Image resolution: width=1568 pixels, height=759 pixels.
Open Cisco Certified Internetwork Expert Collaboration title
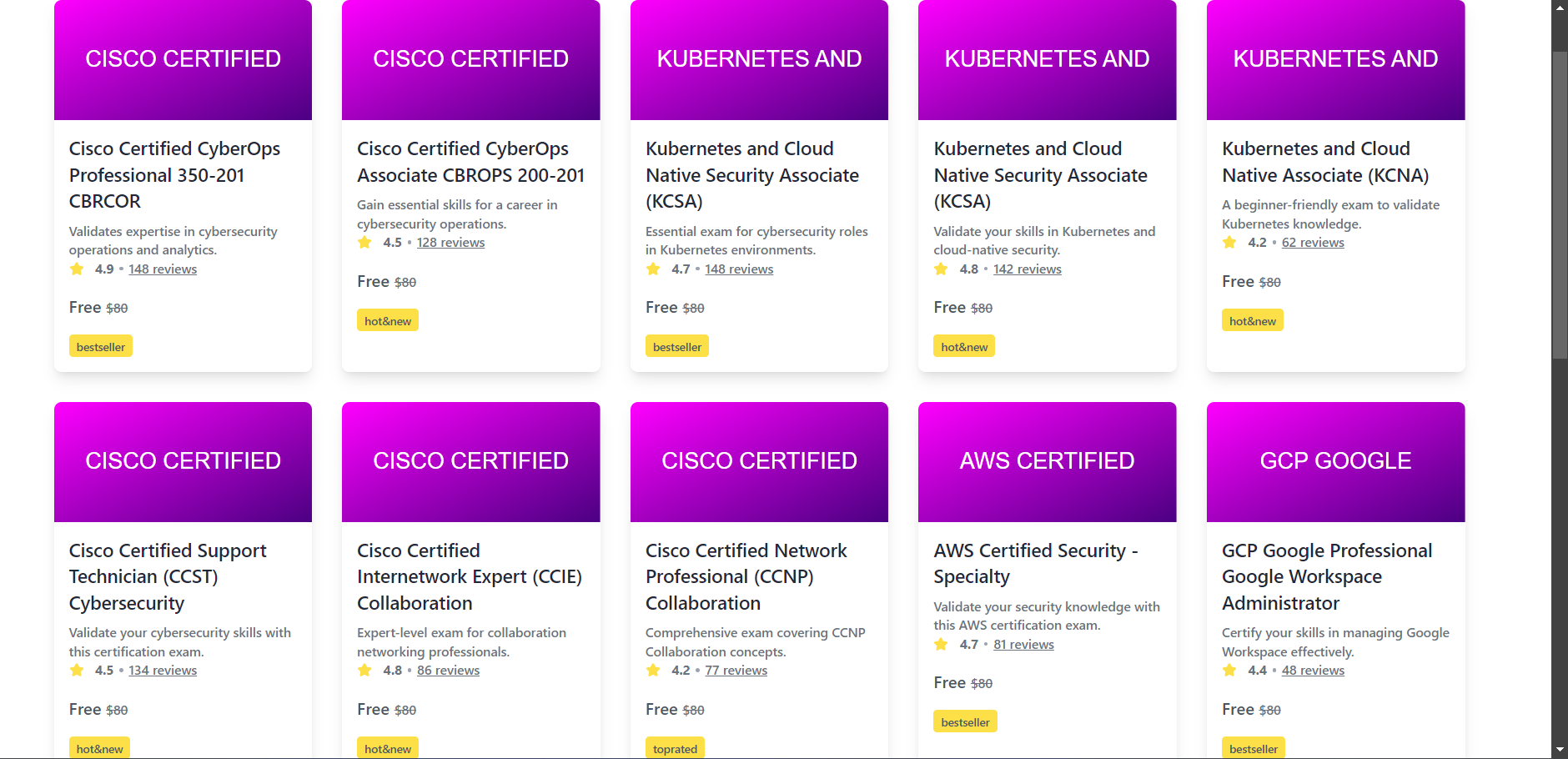pos(470,576)
